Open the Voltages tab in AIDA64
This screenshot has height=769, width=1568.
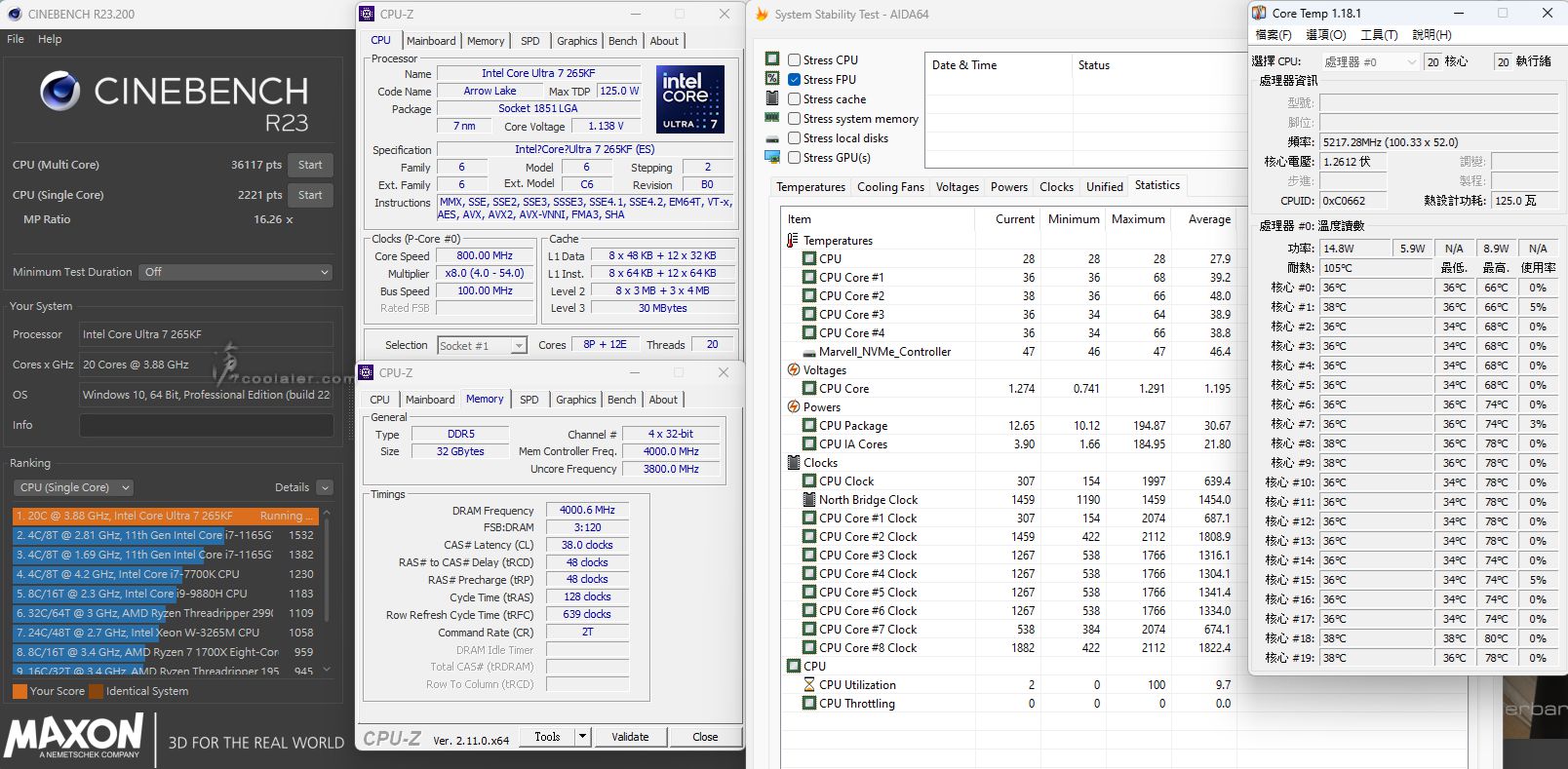tap(958, 187)
